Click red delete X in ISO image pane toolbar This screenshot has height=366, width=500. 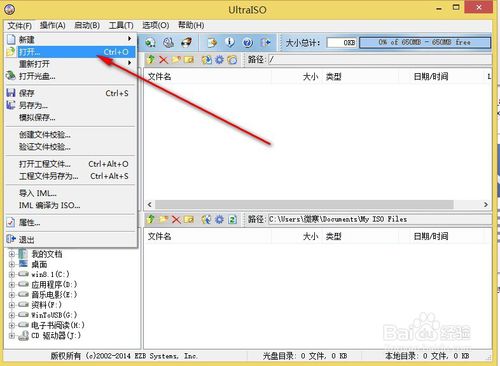coord(163,60)
